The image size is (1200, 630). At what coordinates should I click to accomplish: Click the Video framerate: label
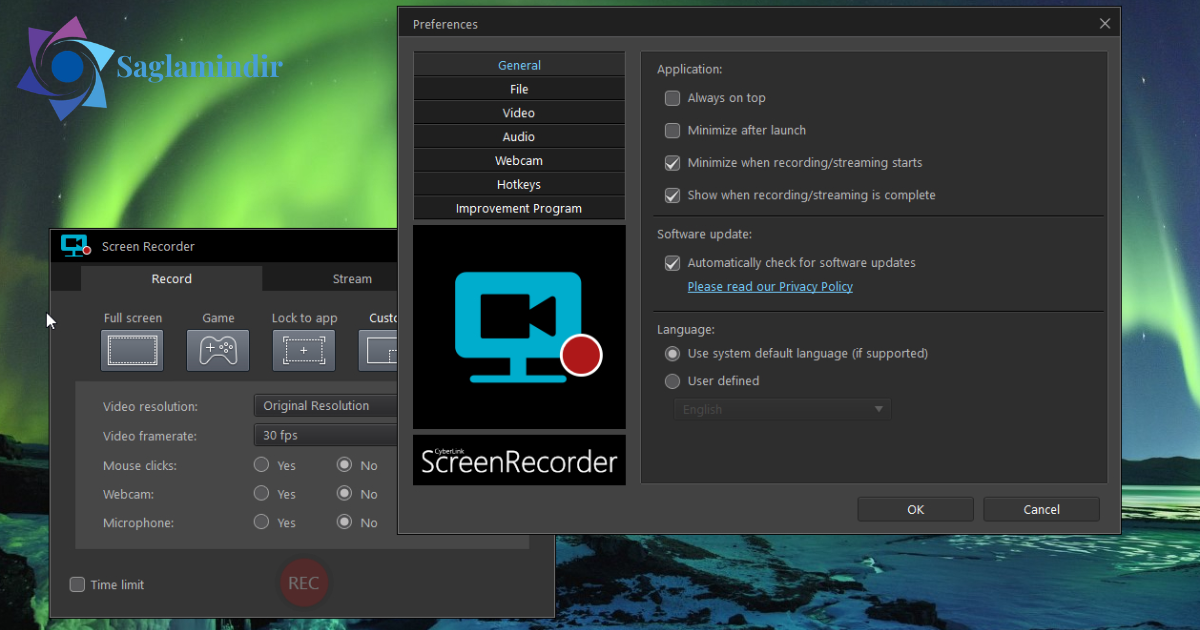[150, 436]
